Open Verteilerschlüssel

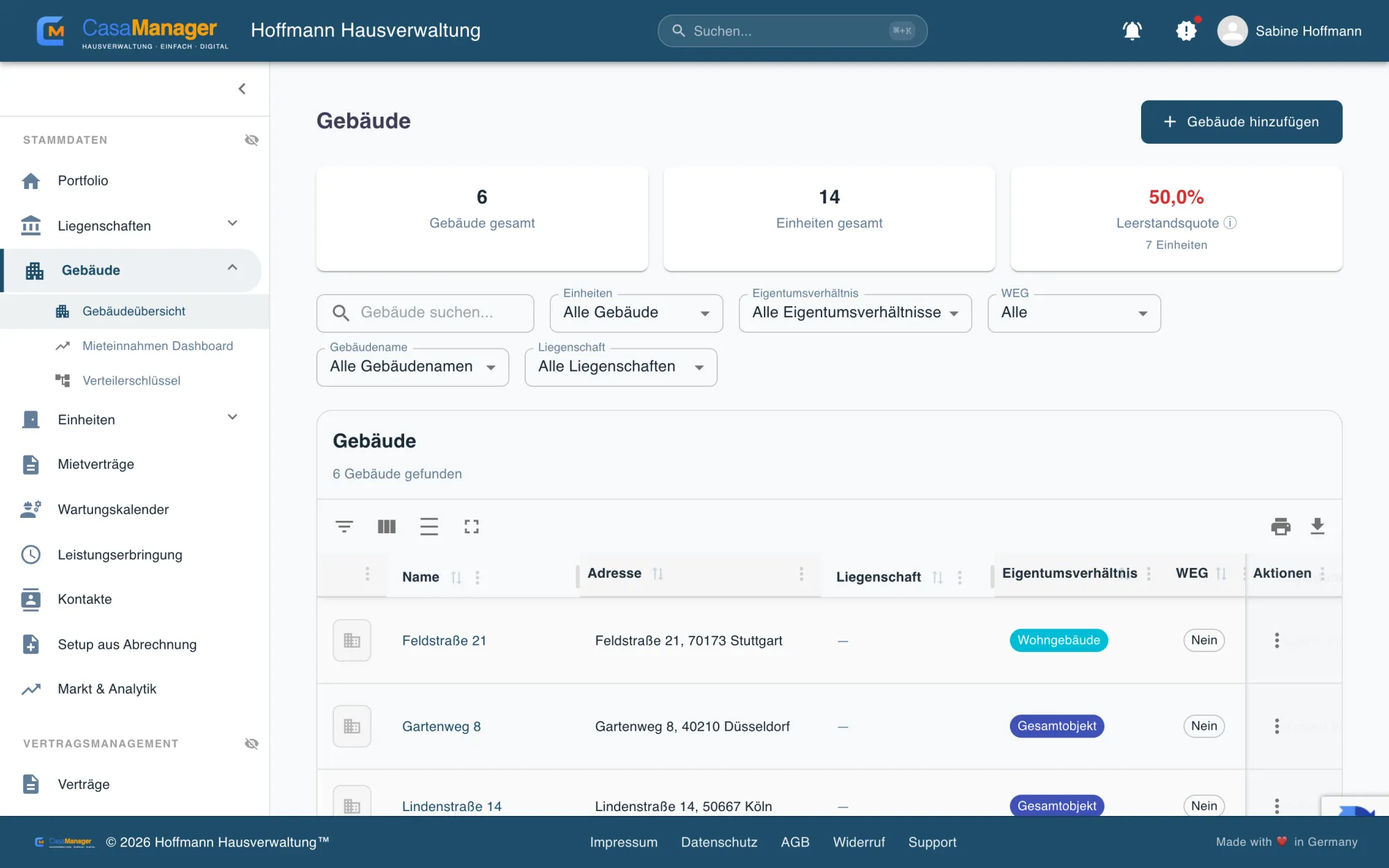131,381
